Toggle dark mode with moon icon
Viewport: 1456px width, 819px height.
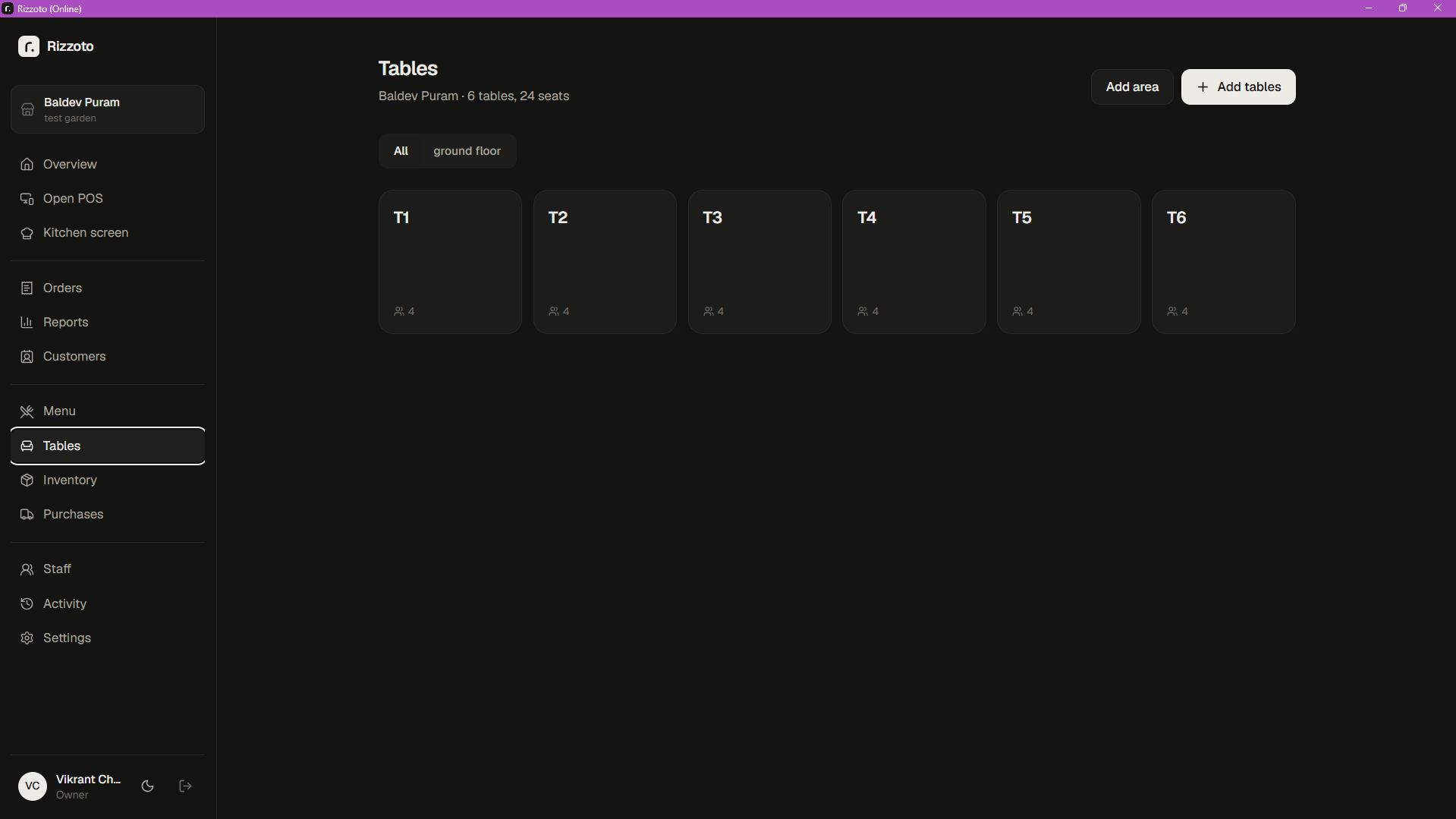[148, 786]
